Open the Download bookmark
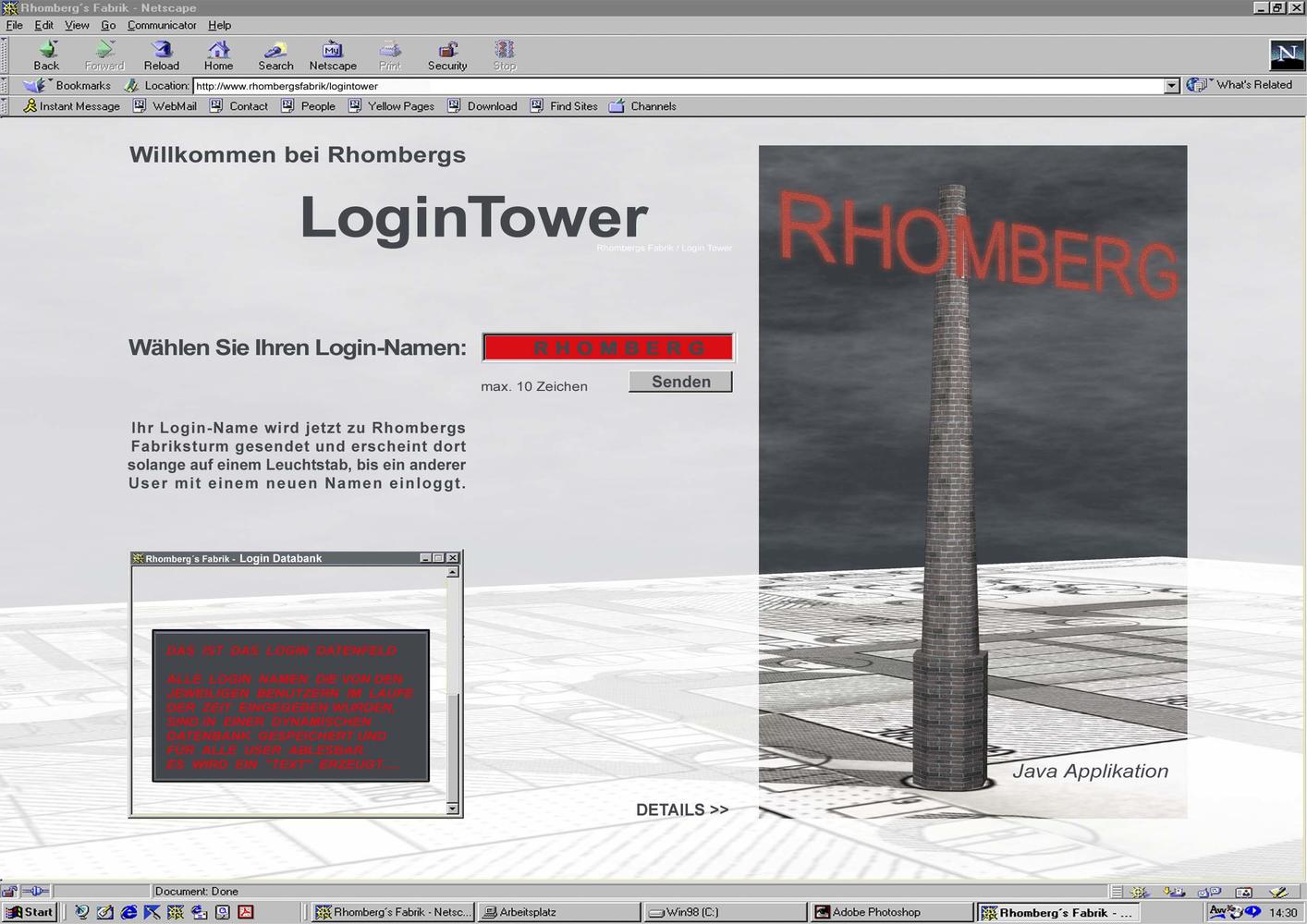This screenshot has width=1307, height=924. tap(482, 106)
